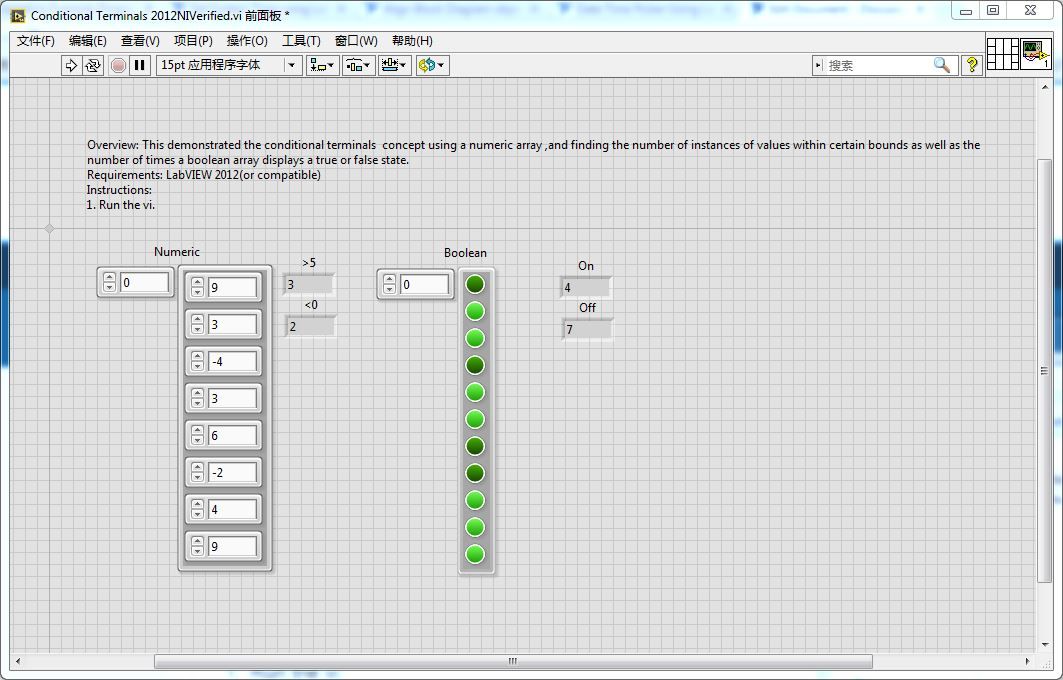
Task: Click the magnifier search icon
Action: [x=942, y=65]
